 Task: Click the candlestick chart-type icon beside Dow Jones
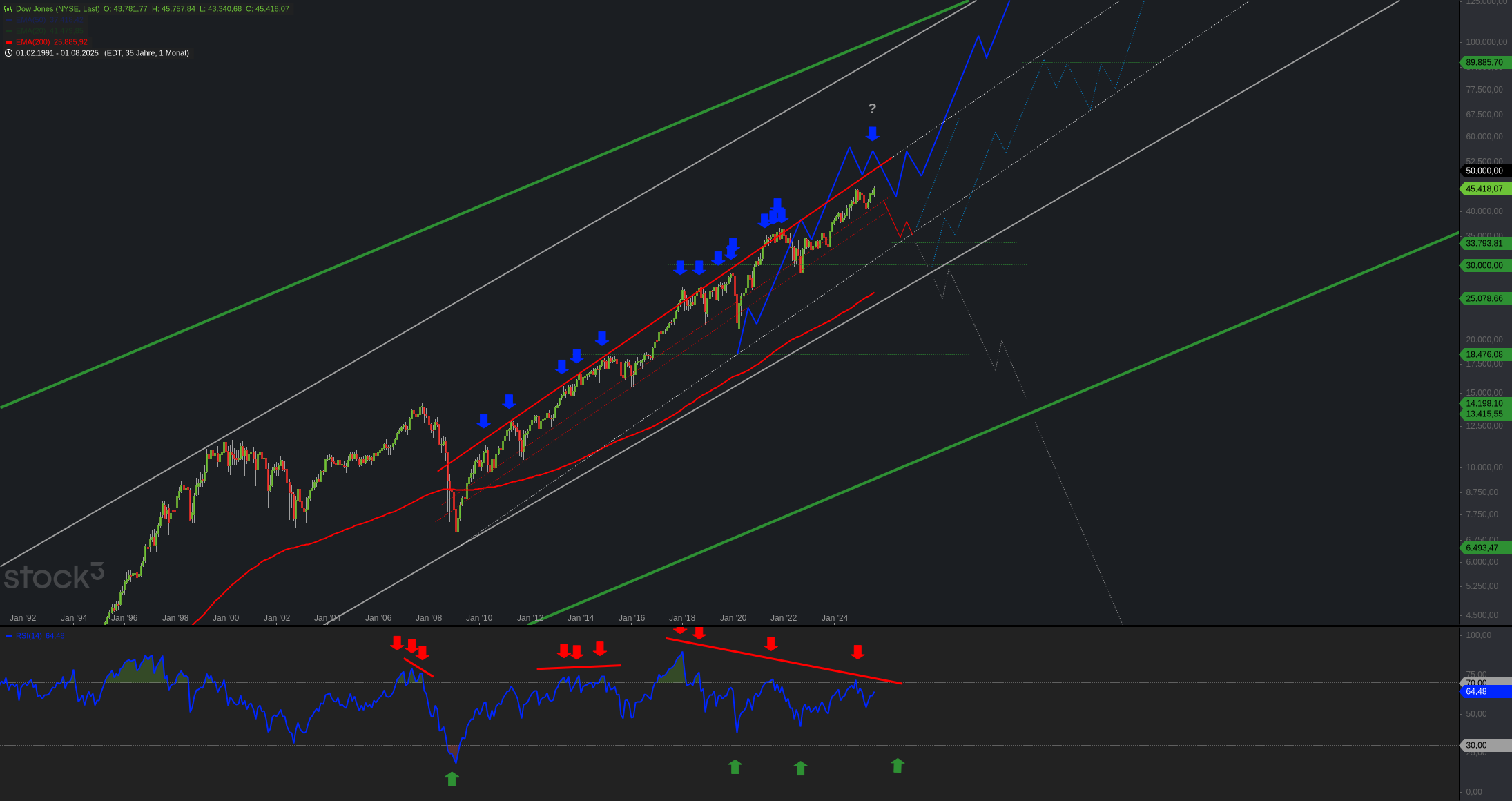(8, 9)
